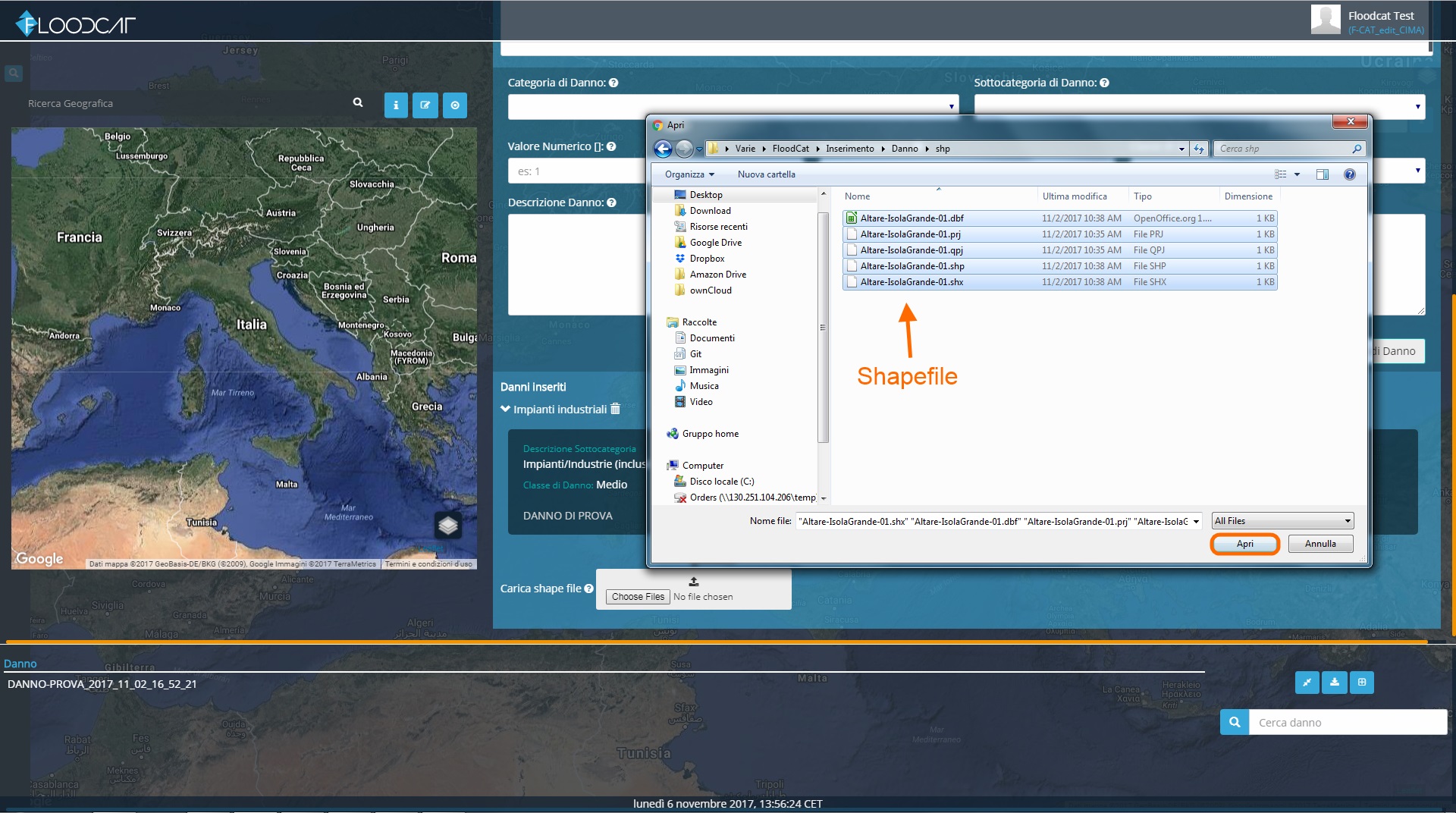Open recent locations arrow beside forward button
The height and width of the screenshot is (813, 1456).
pos(699,149)
